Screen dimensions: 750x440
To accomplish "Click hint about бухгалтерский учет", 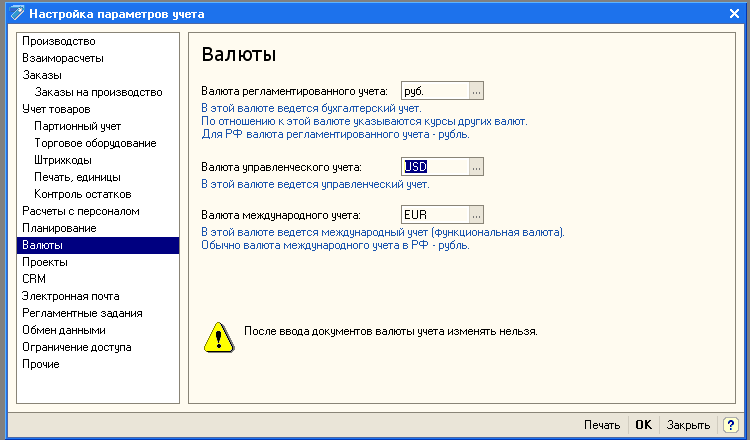I will coord(311,108).
